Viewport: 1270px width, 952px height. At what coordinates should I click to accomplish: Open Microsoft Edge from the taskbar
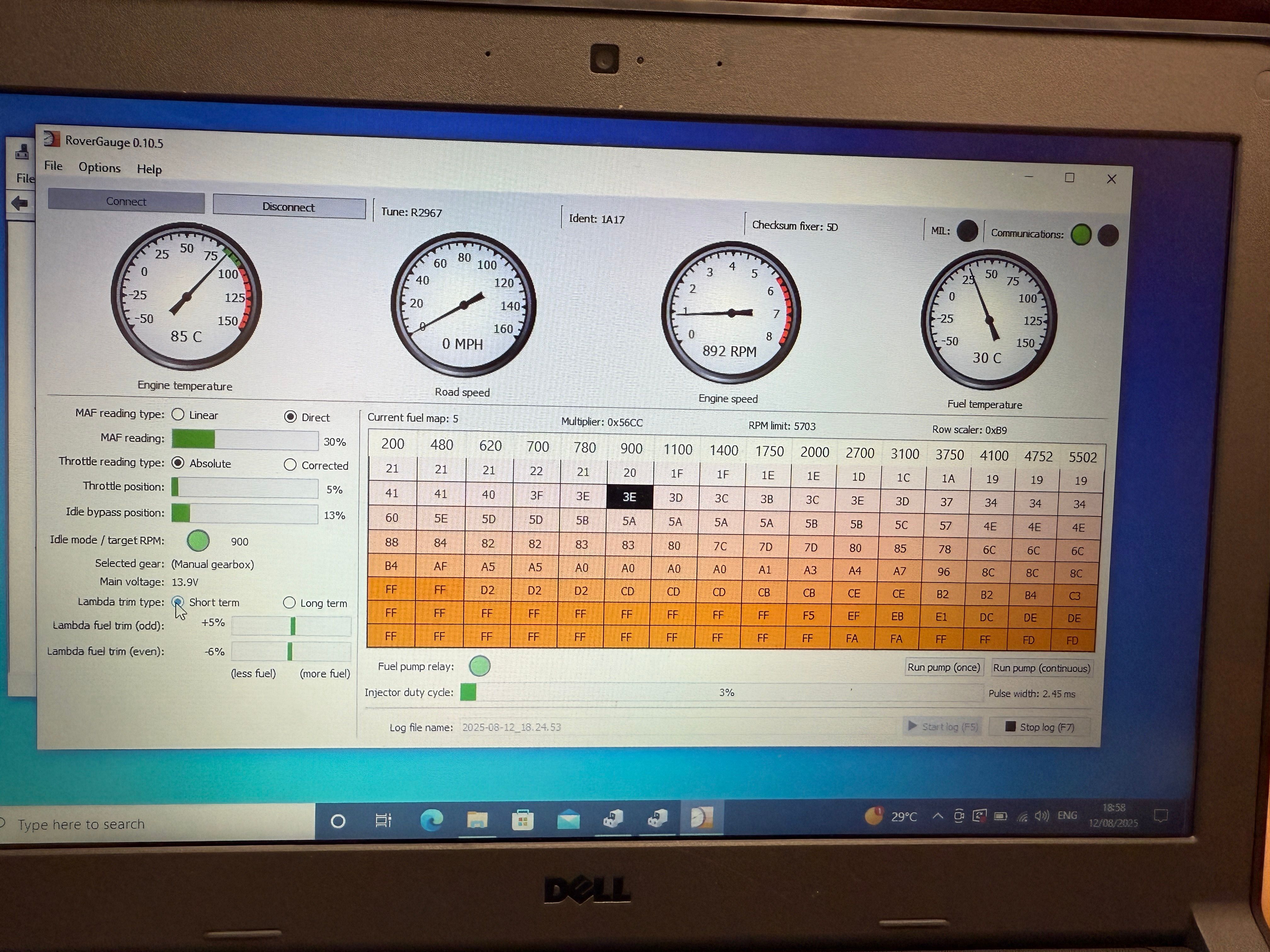point(431,820)
